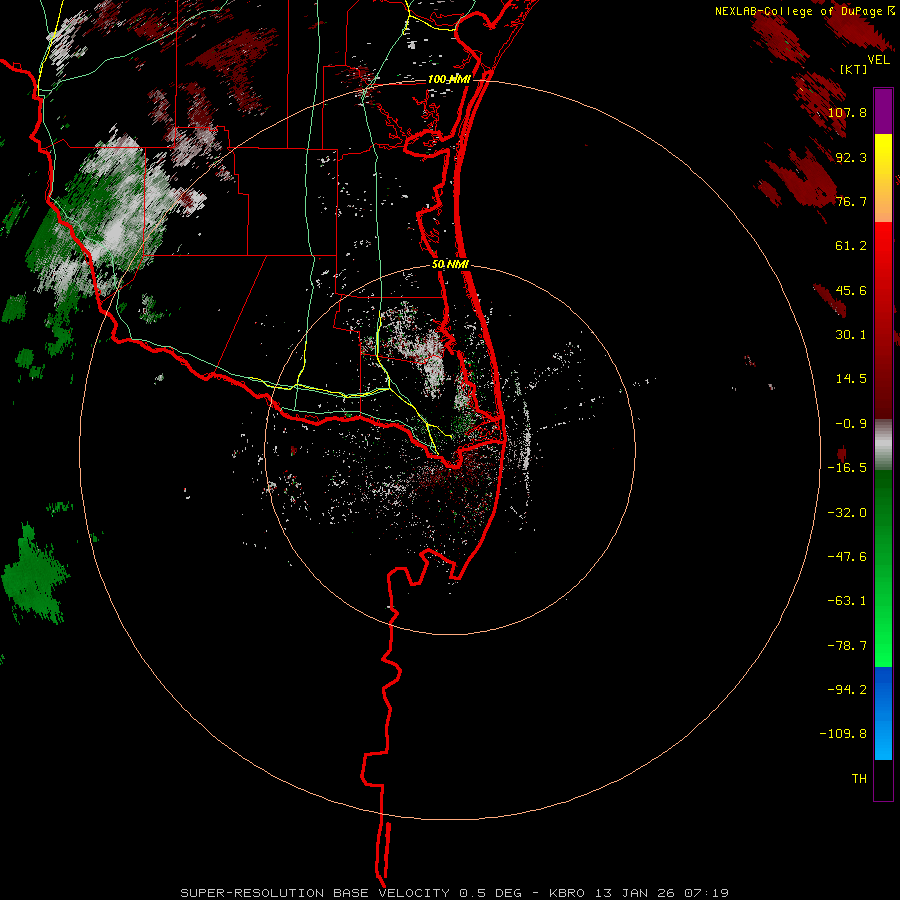Select the -32.0 scale value
Viewport: 900px width, 900px height.
pyautogui.click(x=847, y=513)
